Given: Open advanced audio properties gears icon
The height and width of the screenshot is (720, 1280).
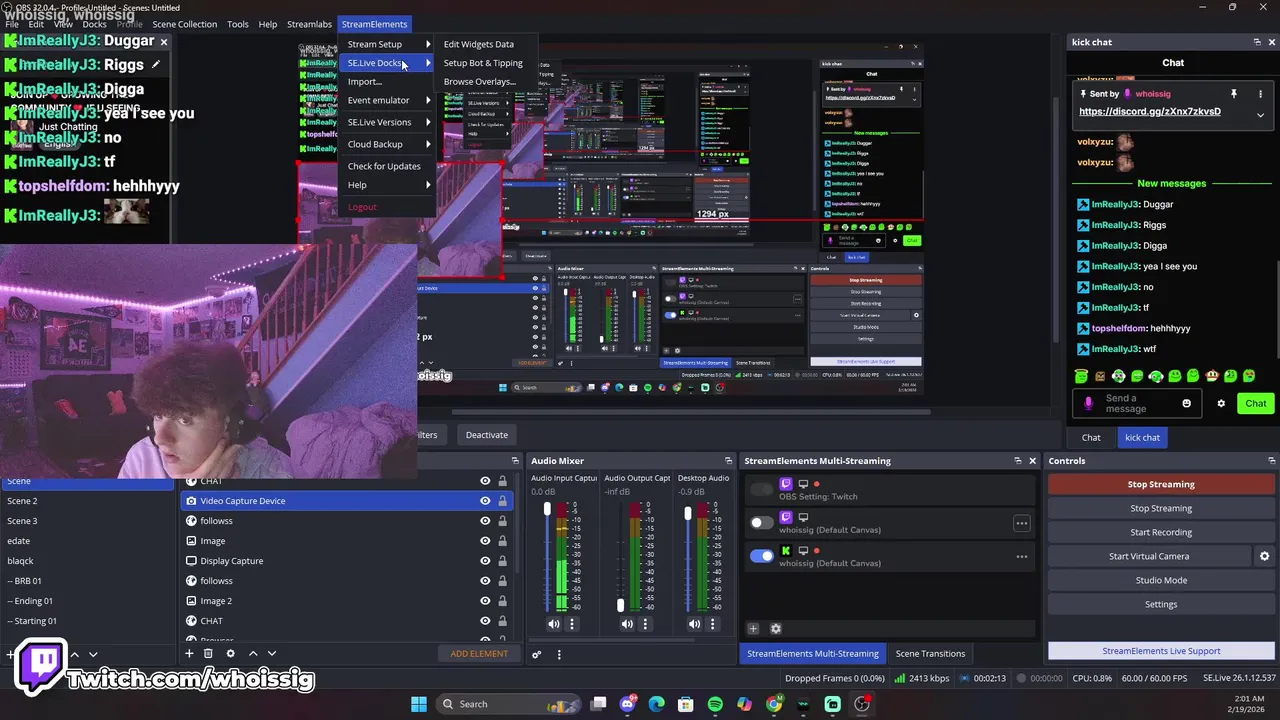Looking at the screenshot, I should point(536,654).
